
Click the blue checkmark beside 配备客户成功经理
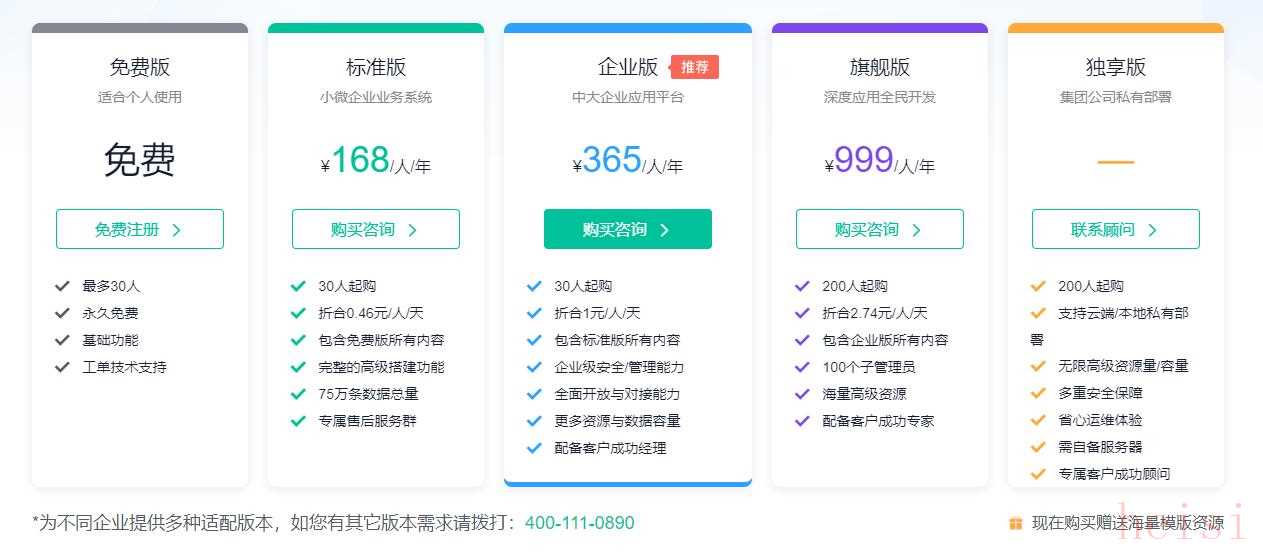point(534,448)
